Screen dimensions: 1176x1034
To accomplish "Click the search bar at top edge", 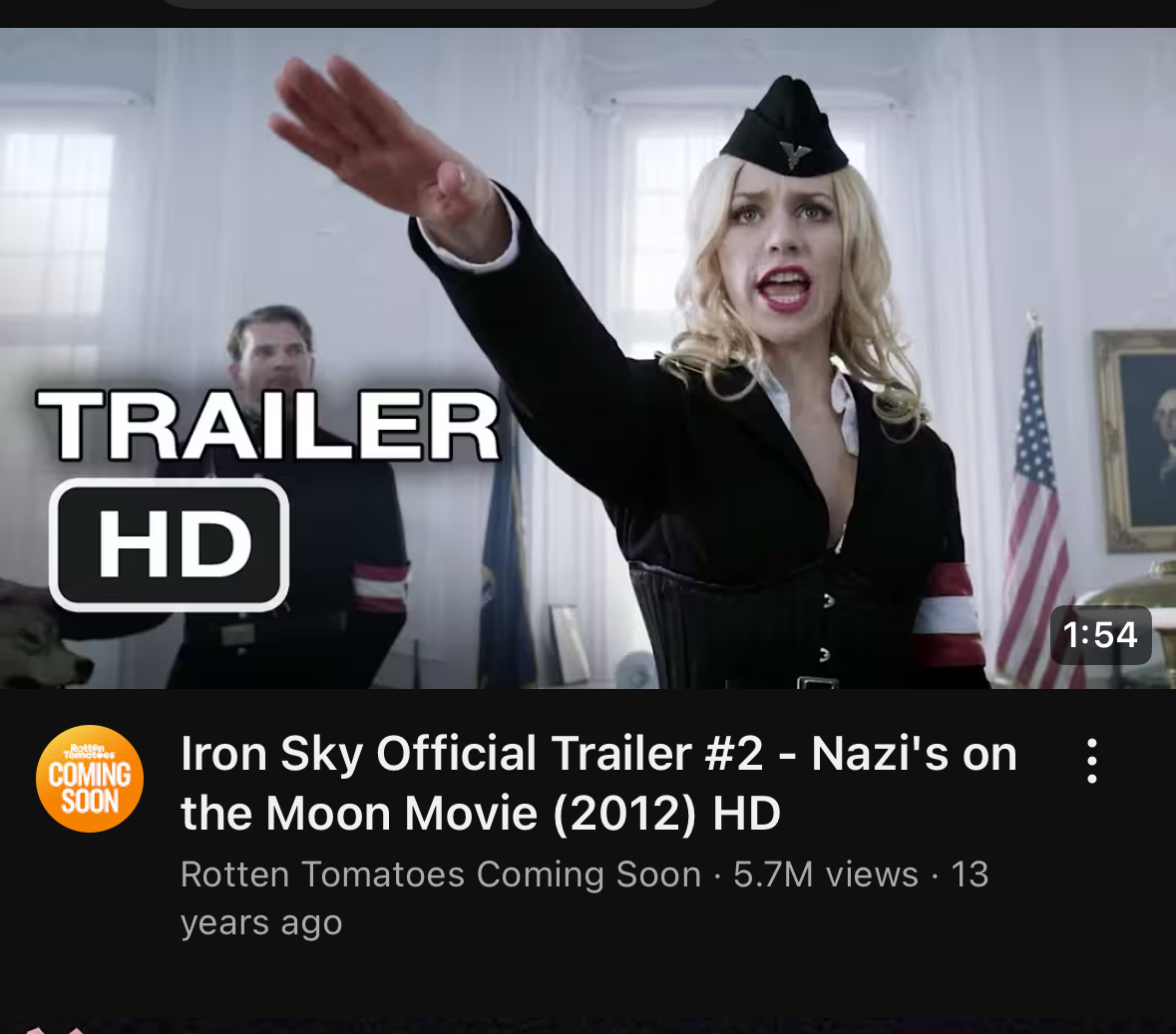I will (x=441, y=4).
